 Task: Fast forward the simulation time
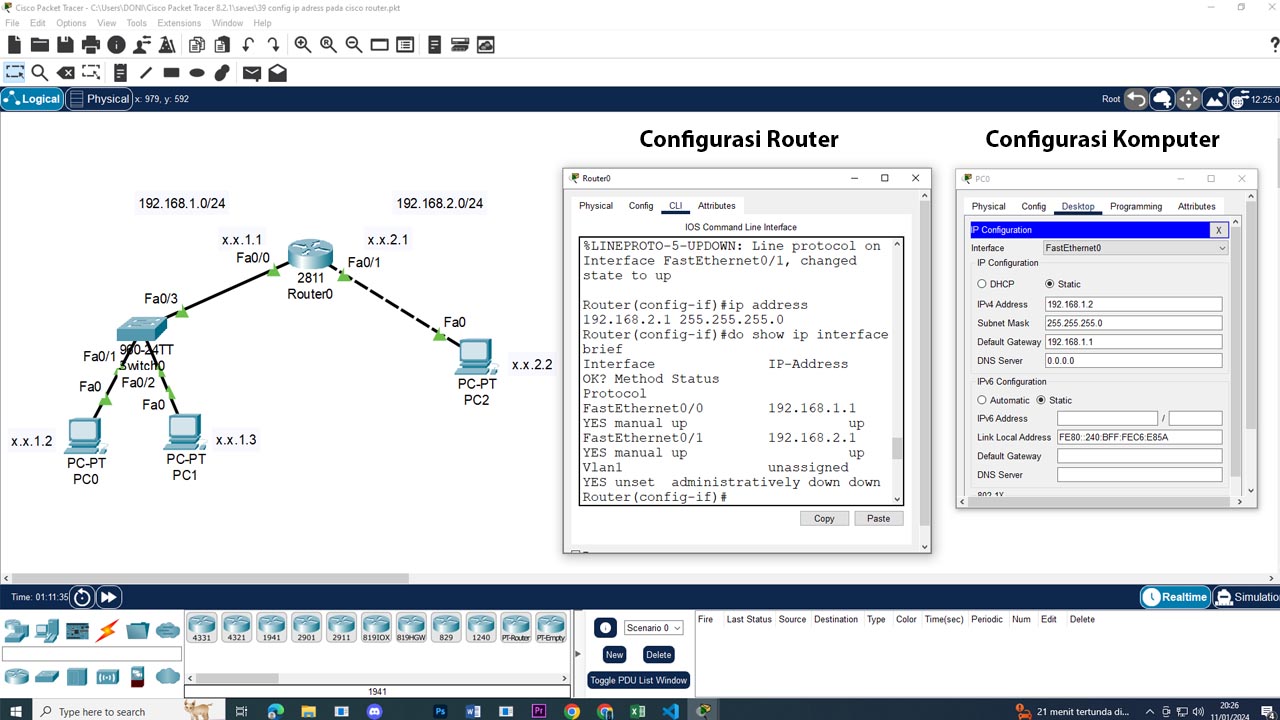pyautogui.click(x=108, y=597)
